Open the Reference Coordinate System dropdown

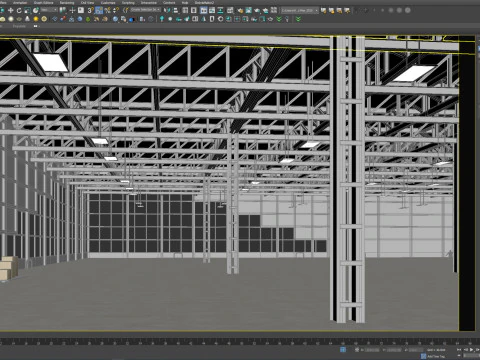click(x=49, y=10)
